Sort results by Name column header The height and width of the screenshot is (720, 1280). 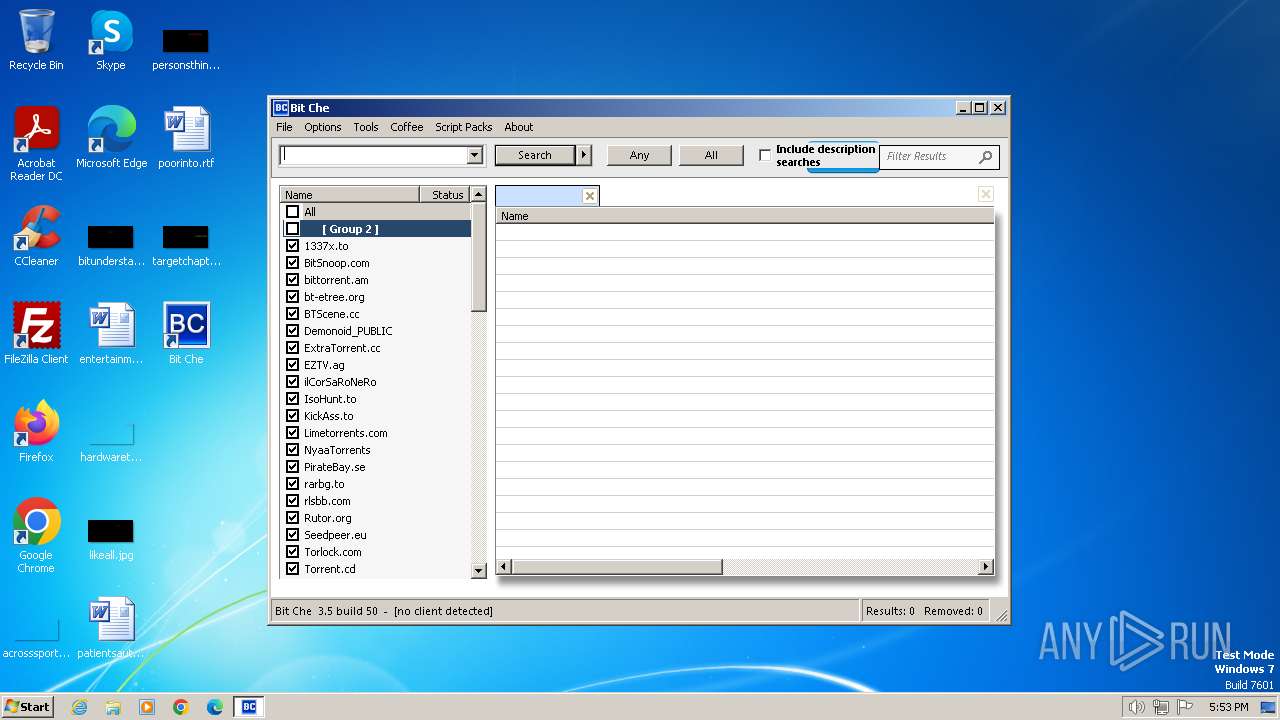click(x=745, y=216)
